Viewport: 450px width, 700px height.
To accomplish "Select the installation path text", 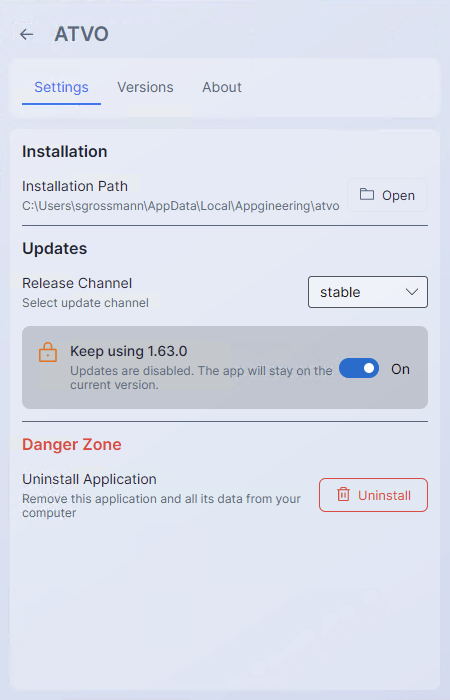I will point(181,206).
